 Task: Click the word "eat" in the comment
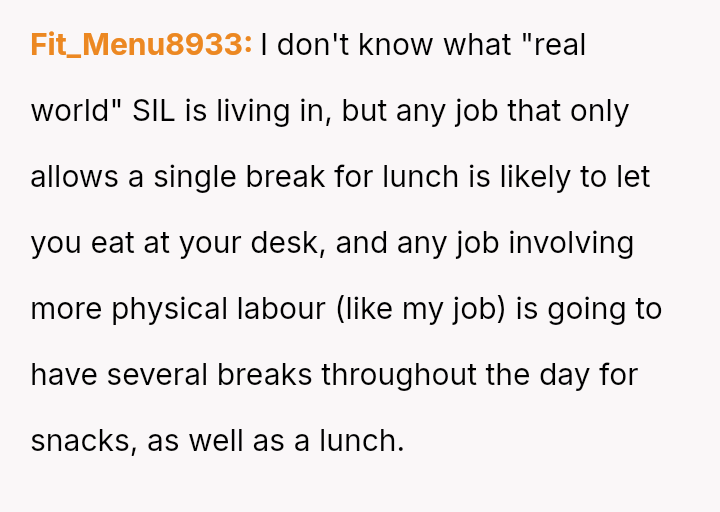108,243
